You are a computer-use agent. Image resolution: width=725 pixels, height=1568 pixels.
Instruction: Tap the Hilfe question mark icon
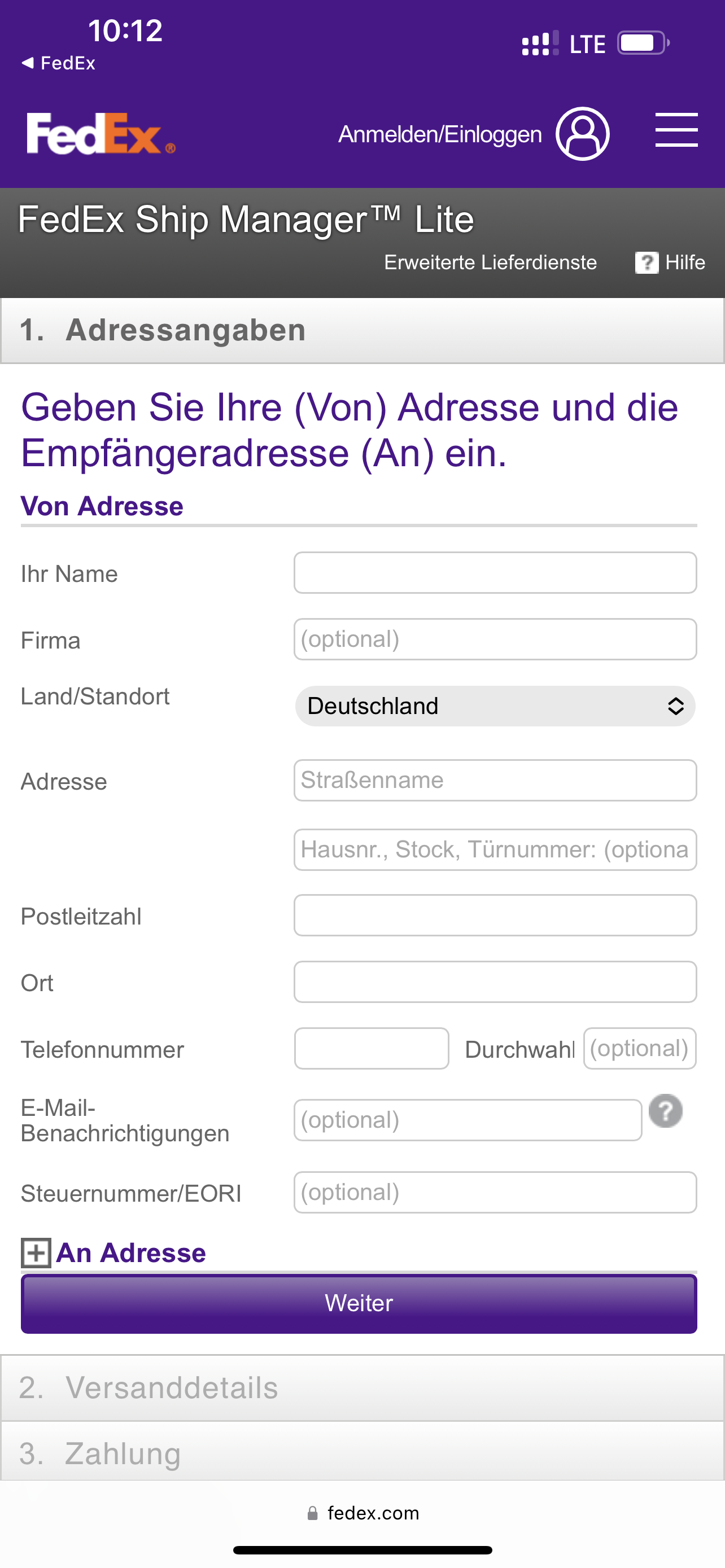point(647,262)
